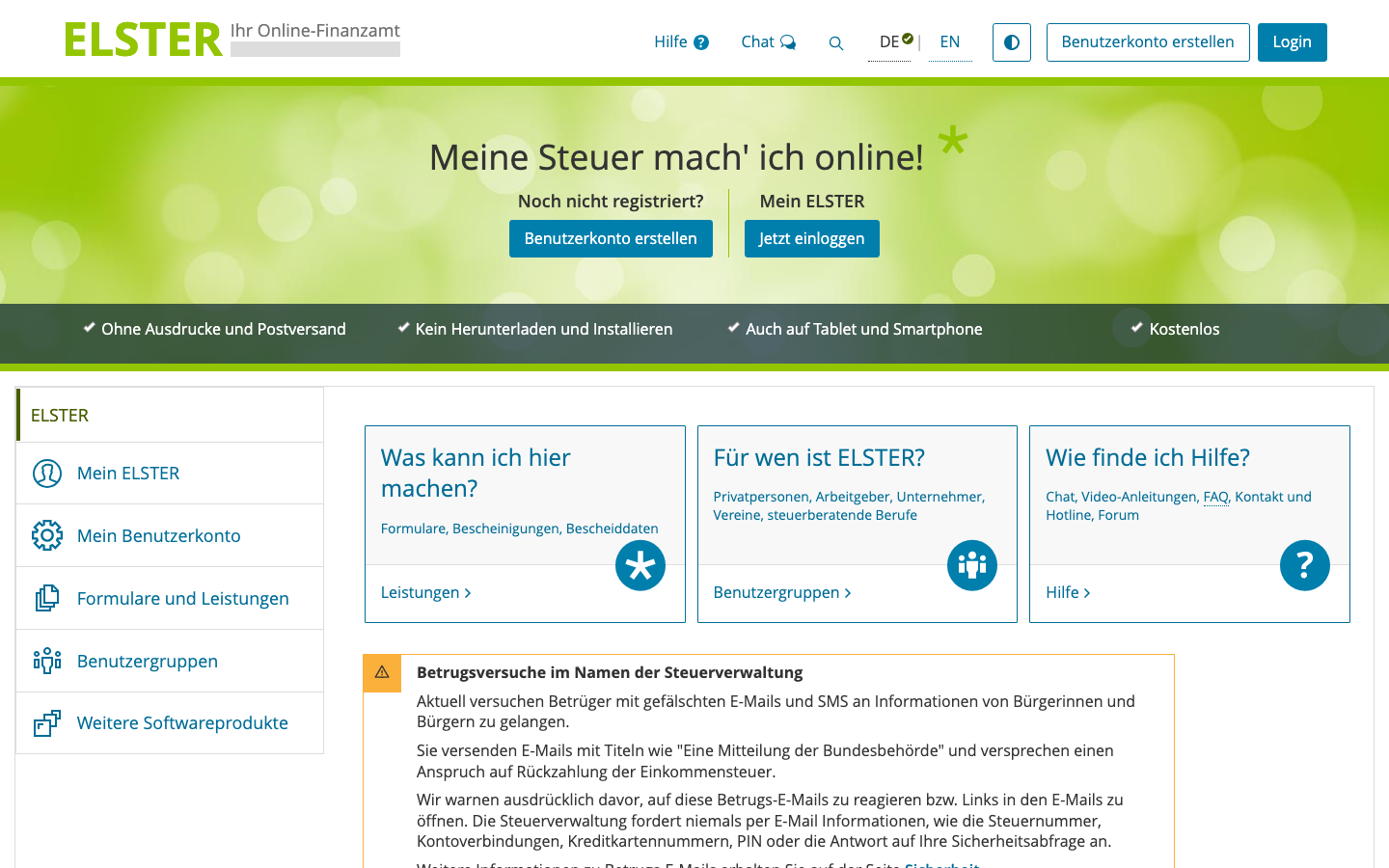Open Mein Benutzerkonto in sidebar
Screen dimensions: 1389x868
[170, 535]
